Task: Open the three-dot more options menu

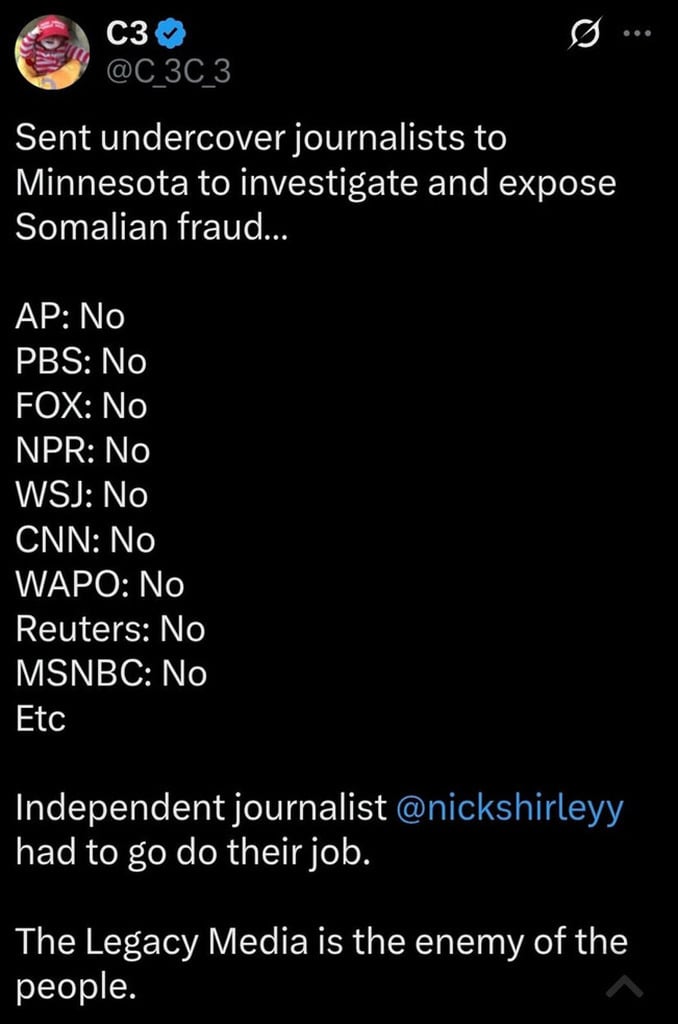Action: click(636, 33)
